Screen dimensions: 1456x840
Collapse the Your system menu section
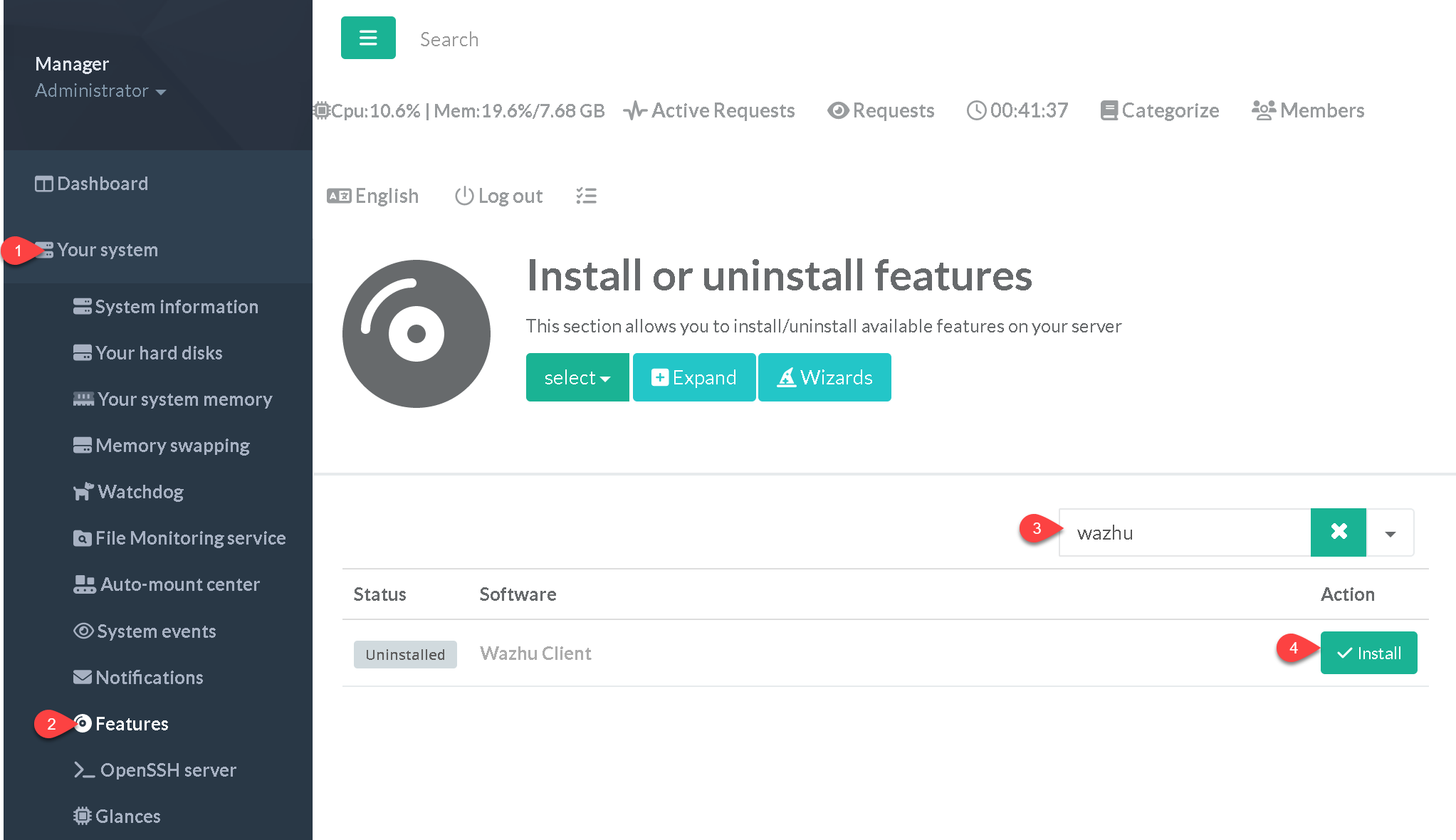(107, 250)
